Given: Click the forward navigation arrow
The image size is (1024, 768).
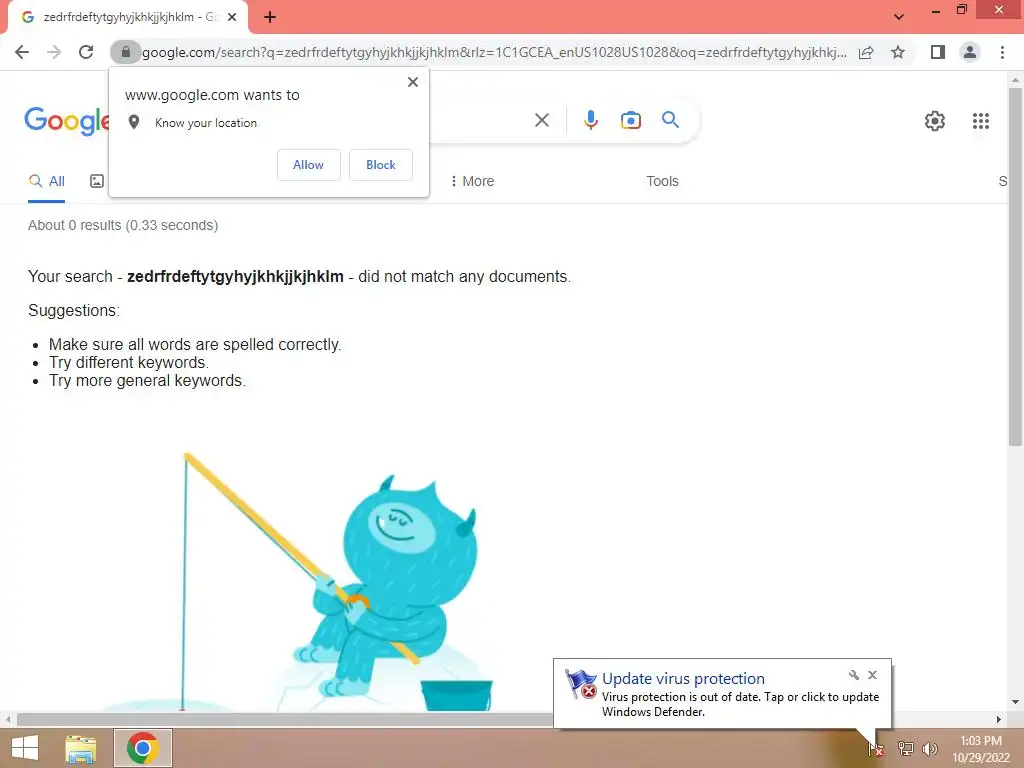Looking at the screenshot, I should pos(54,52).
